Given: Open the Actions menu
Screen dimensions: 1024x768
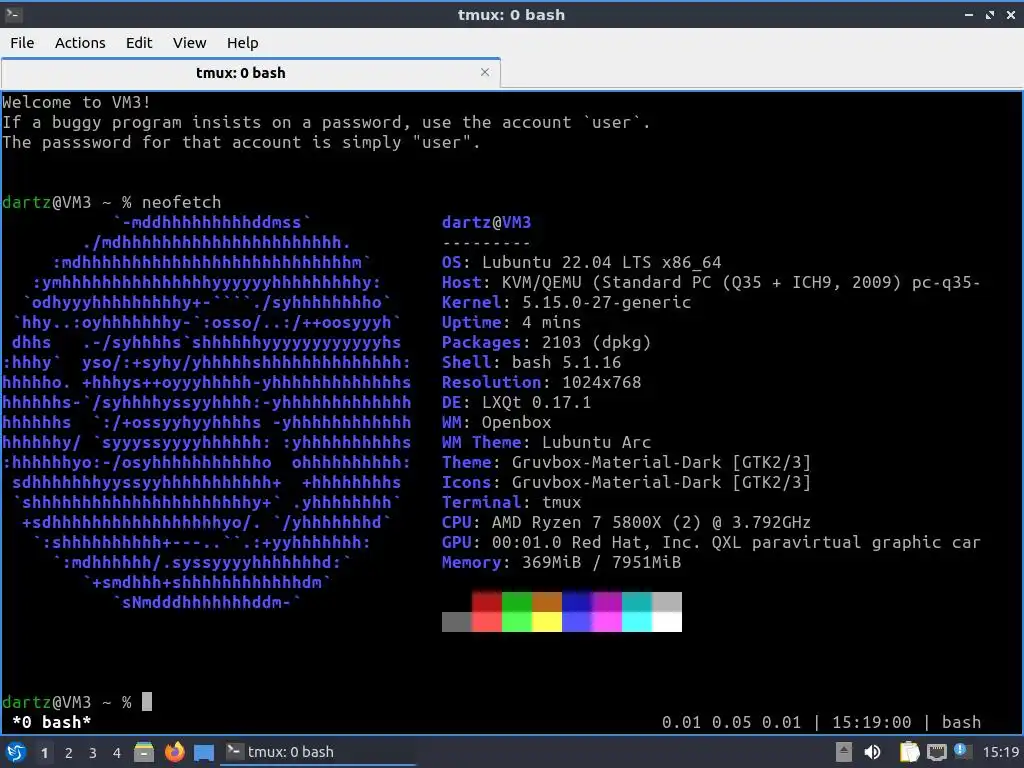Looking at the screenshot, I should tap(80, 43).
